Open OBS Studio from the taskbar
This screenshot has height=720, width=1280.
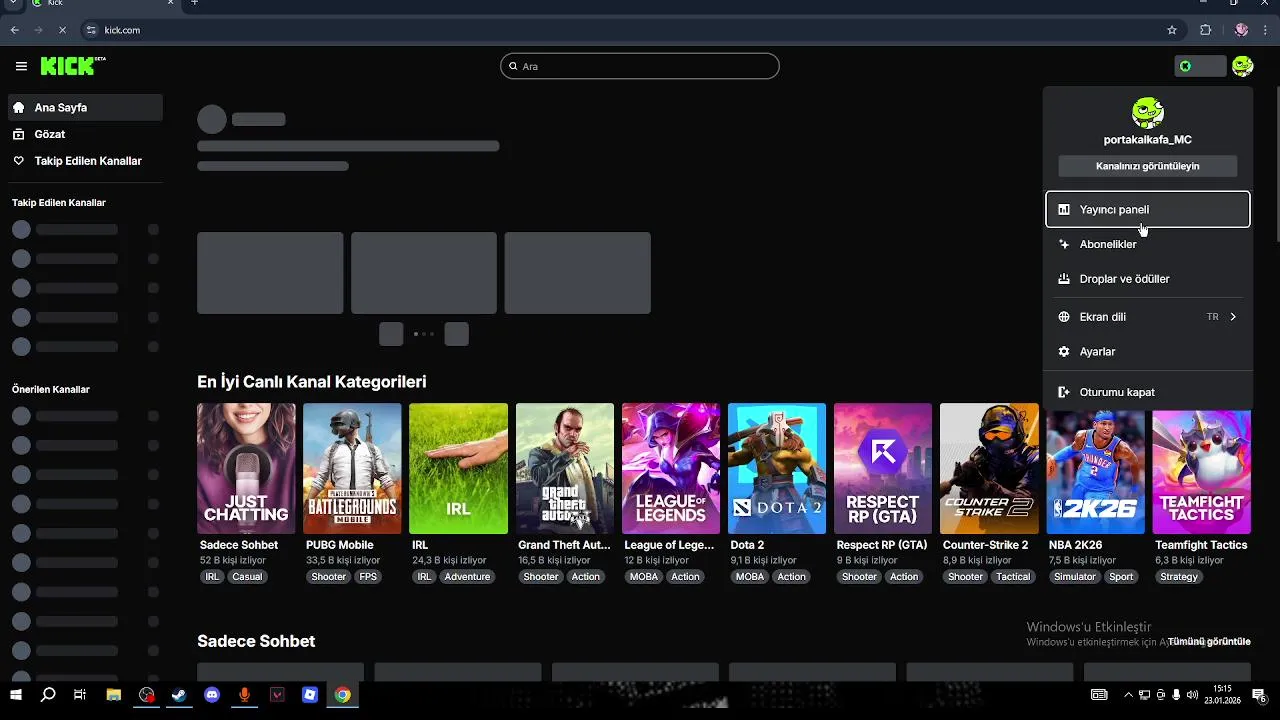click(147, 695)
